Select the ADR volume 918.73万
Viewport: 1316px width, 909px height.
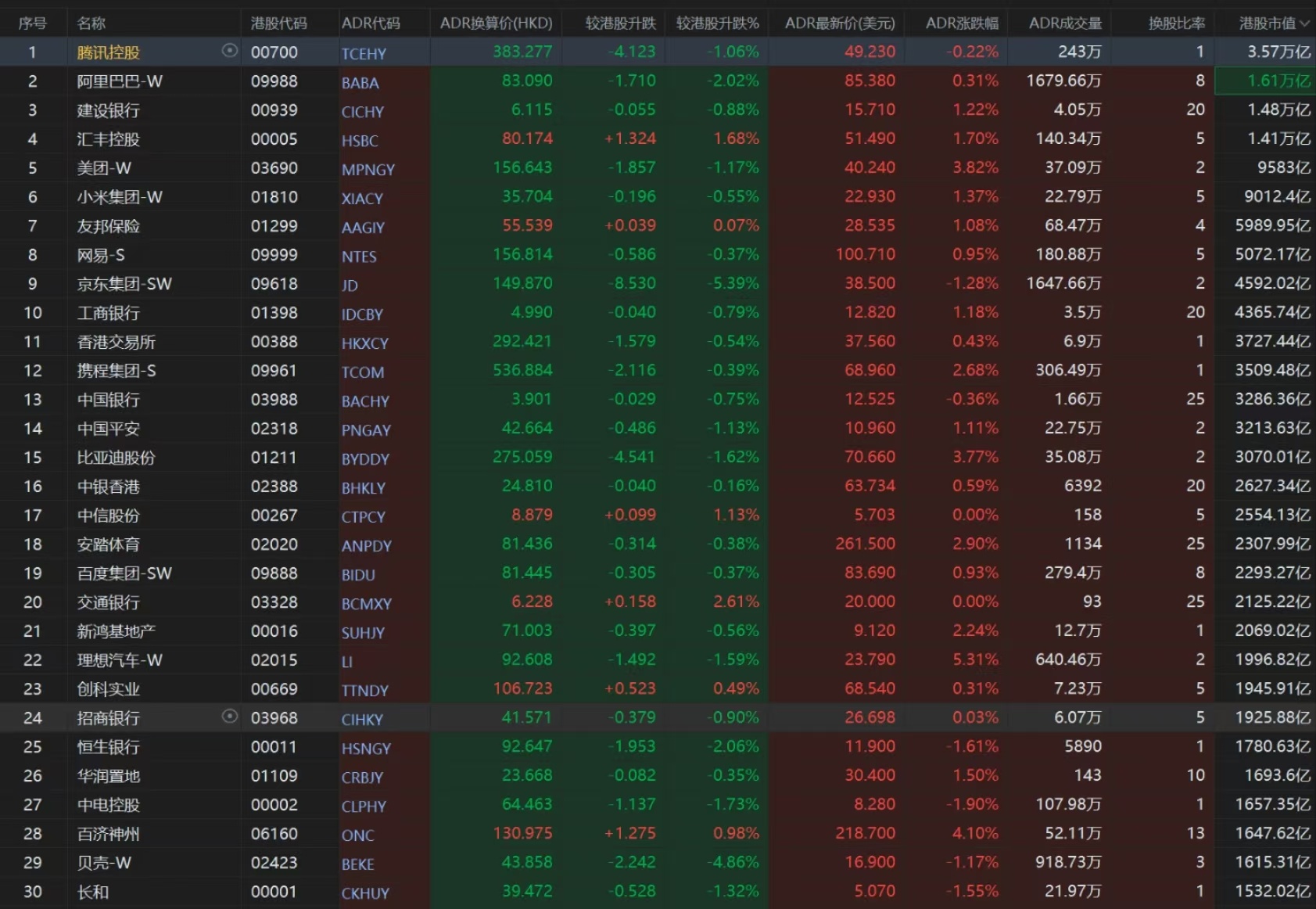[1068, 862]
